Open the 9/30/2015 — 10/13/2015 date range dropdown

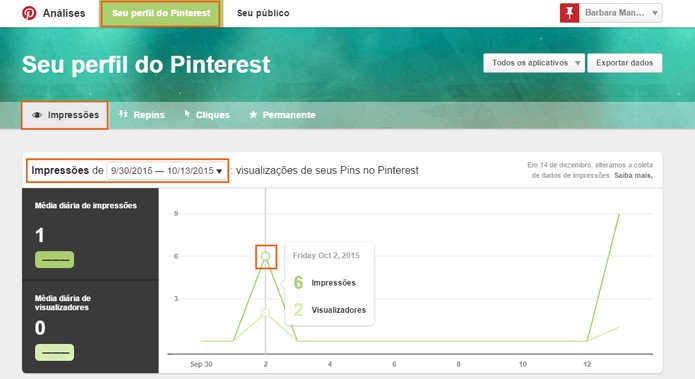(166, 171)
